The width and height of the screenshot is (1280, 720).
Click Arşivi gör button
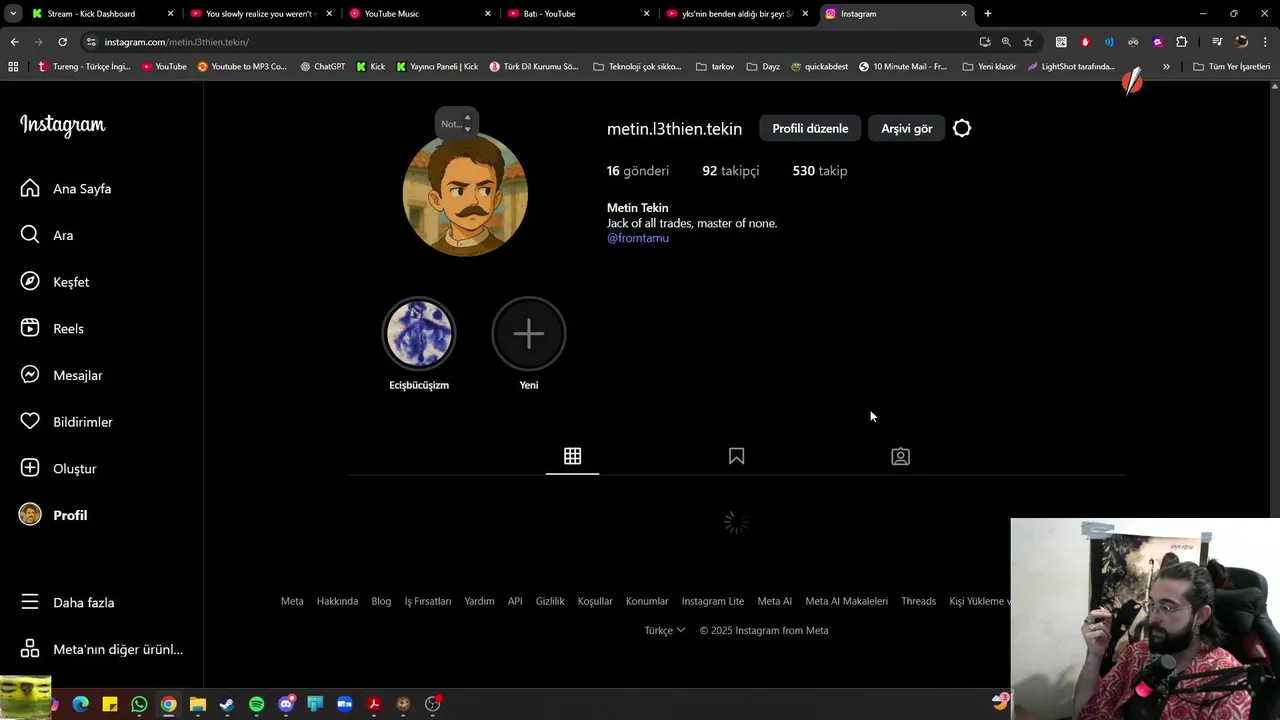[x=906, y=128]
